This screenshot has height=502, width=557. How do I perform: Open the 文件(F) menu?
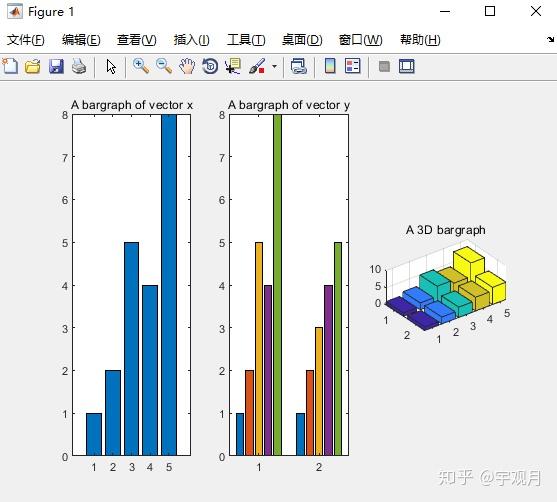pyautogui.click(x=26, y=39)
